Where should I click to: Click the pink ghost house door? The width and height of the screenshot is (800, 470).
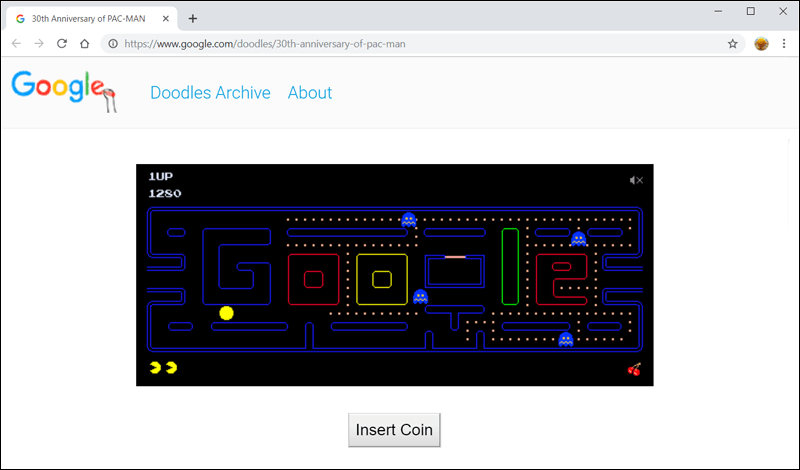(455, 257)
